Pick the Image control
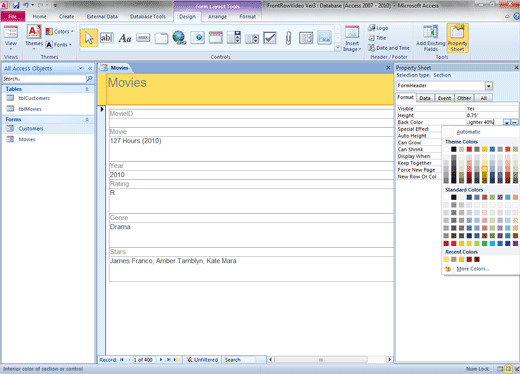Image resolution: width=520 pixels, height=374 pixels. [x=324, y=38]
